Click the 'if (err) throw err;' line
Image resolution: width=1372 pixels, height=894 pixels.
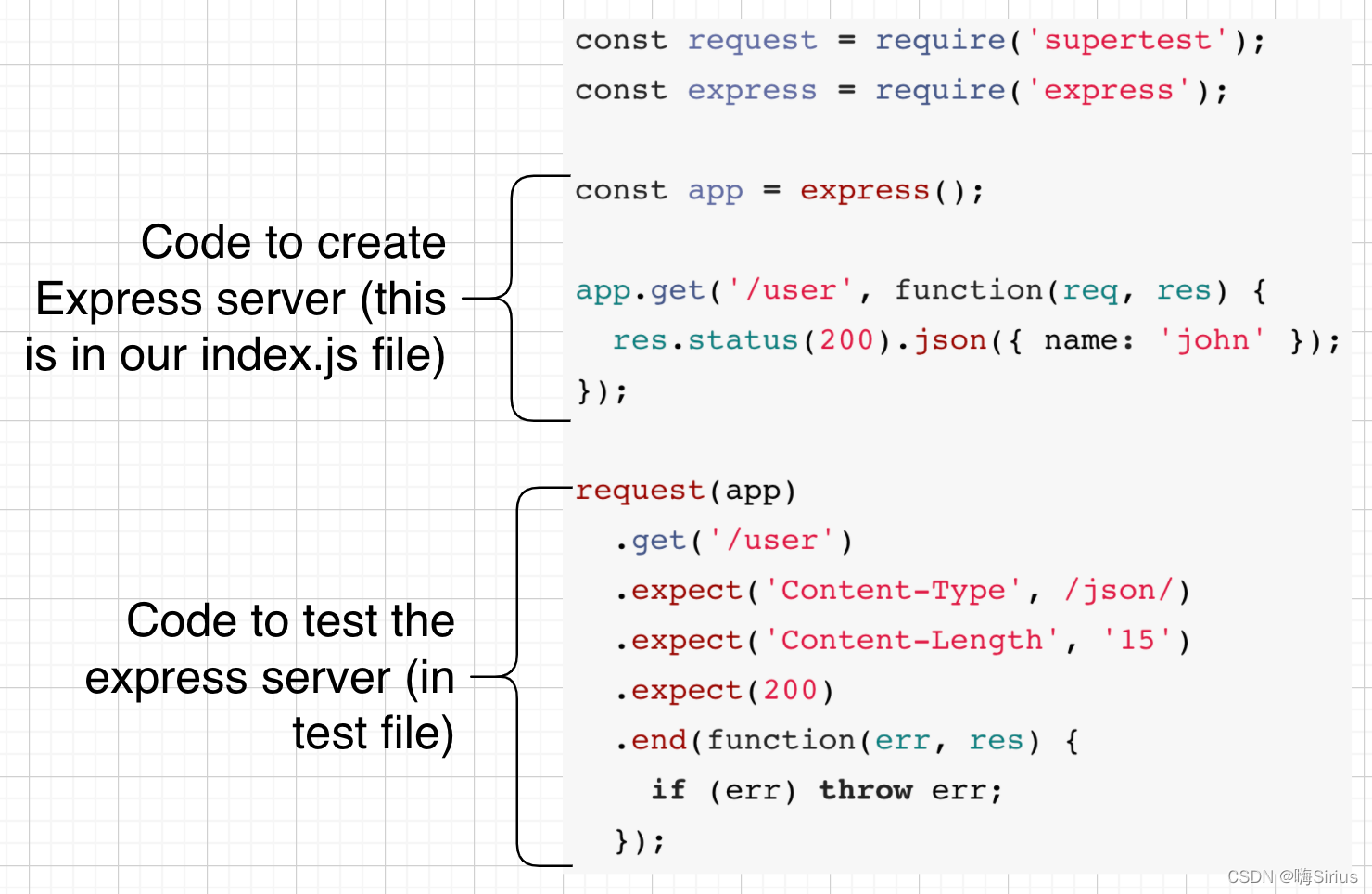point(826,791)
